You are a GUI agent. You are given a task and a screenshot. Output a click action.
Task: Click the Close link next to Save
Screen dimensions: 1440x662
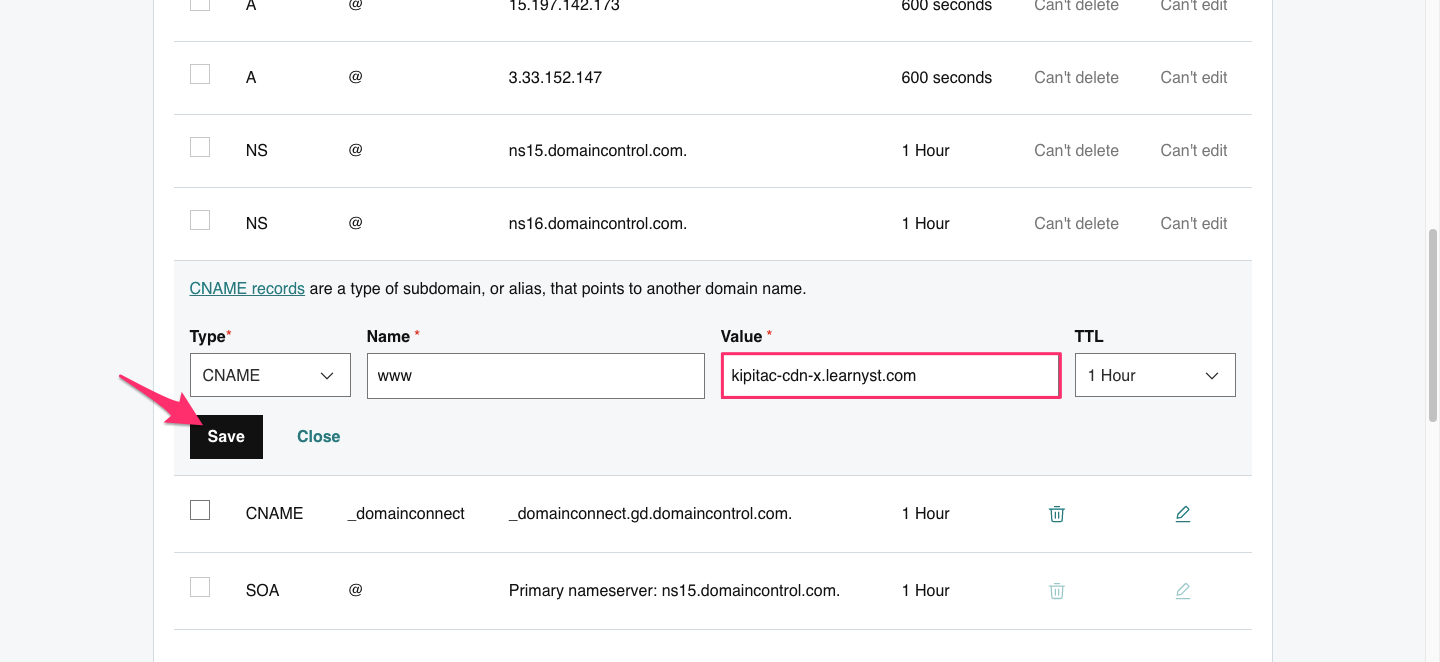click(318, 436)
